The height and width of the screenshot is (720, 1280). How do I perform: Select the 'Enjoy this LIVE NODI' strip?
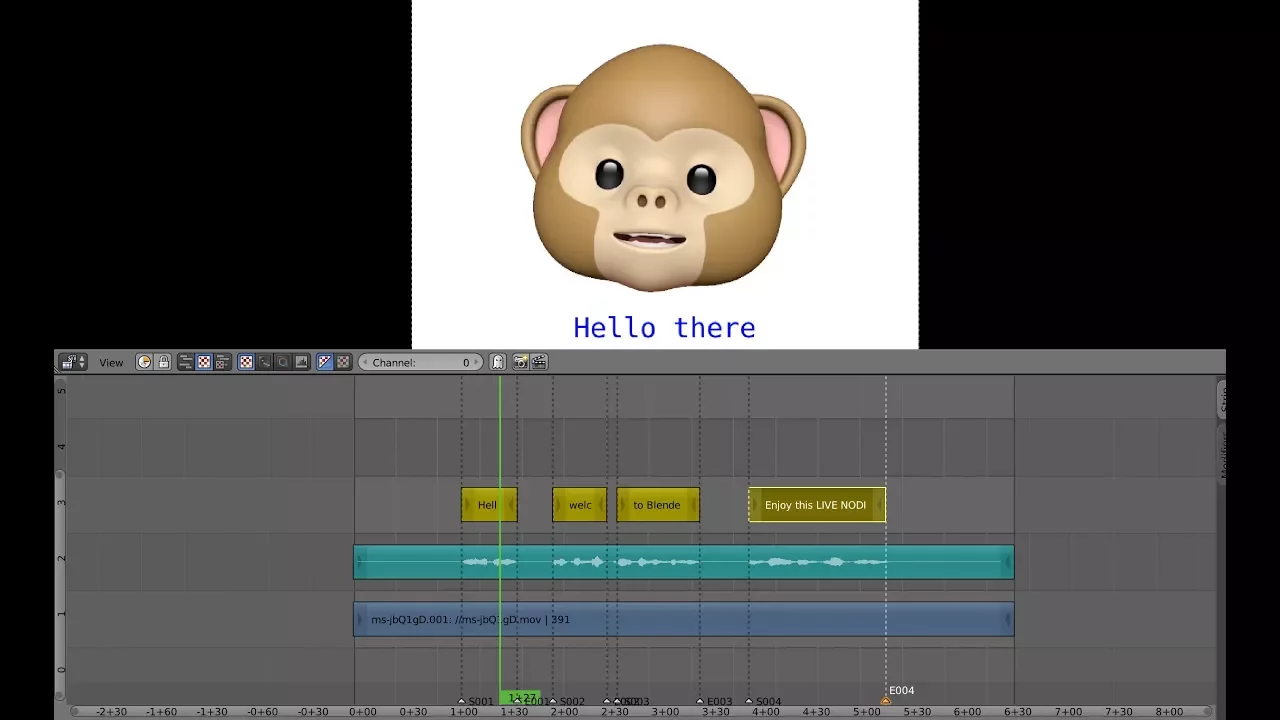point(817,505)
